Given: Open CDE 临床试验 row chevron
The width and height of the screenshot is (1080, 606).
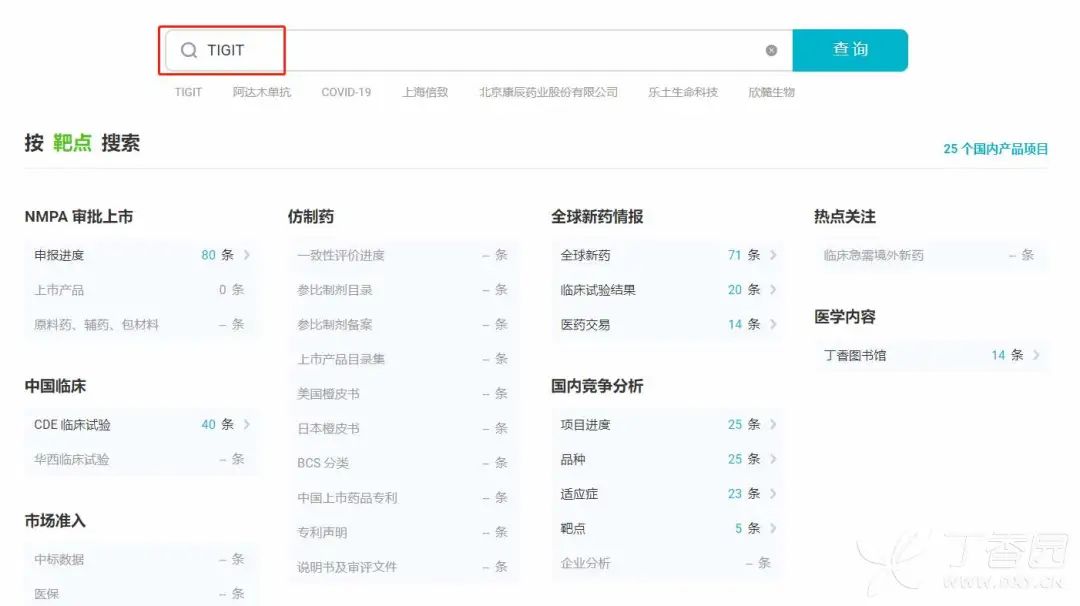Looking at the screenshot, I should tap(247, 424).
